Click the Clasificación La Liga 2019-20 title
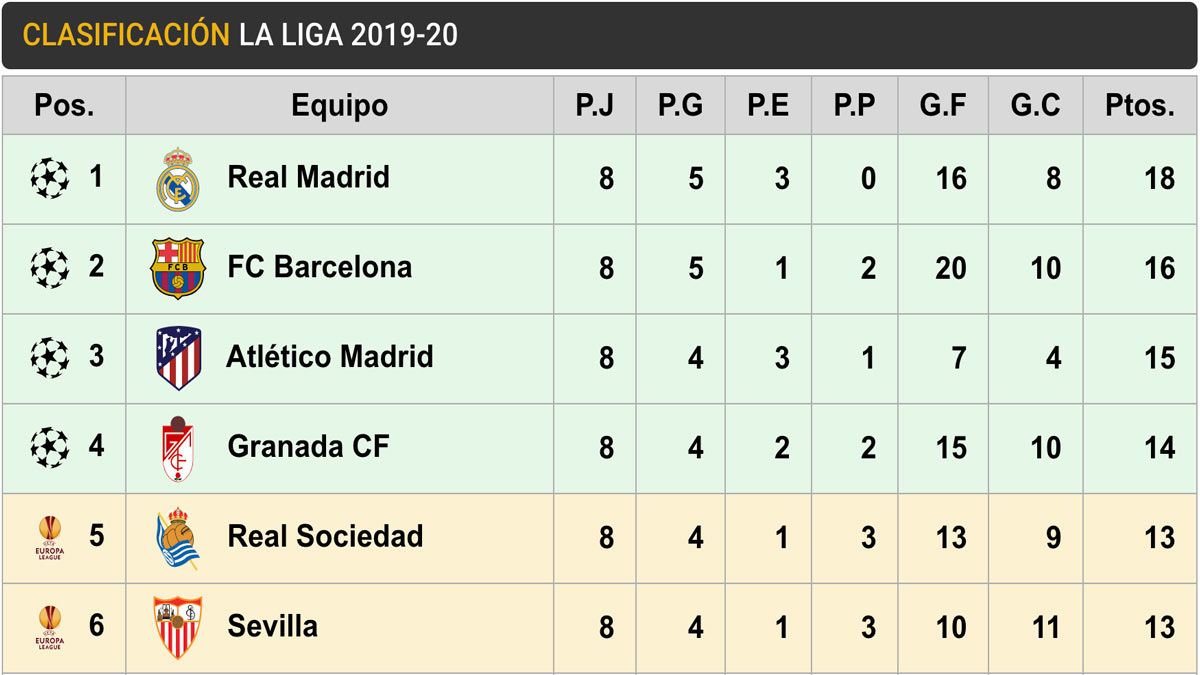The image size is (1200, 675). (x=240, y=35)
